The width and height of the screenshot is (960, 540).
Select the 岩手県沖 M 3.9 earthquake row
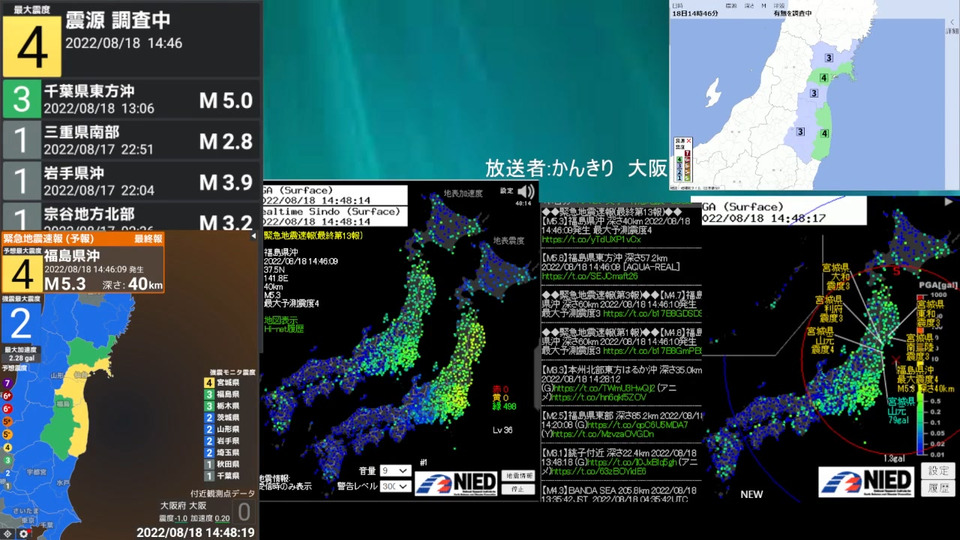(131, 181)
